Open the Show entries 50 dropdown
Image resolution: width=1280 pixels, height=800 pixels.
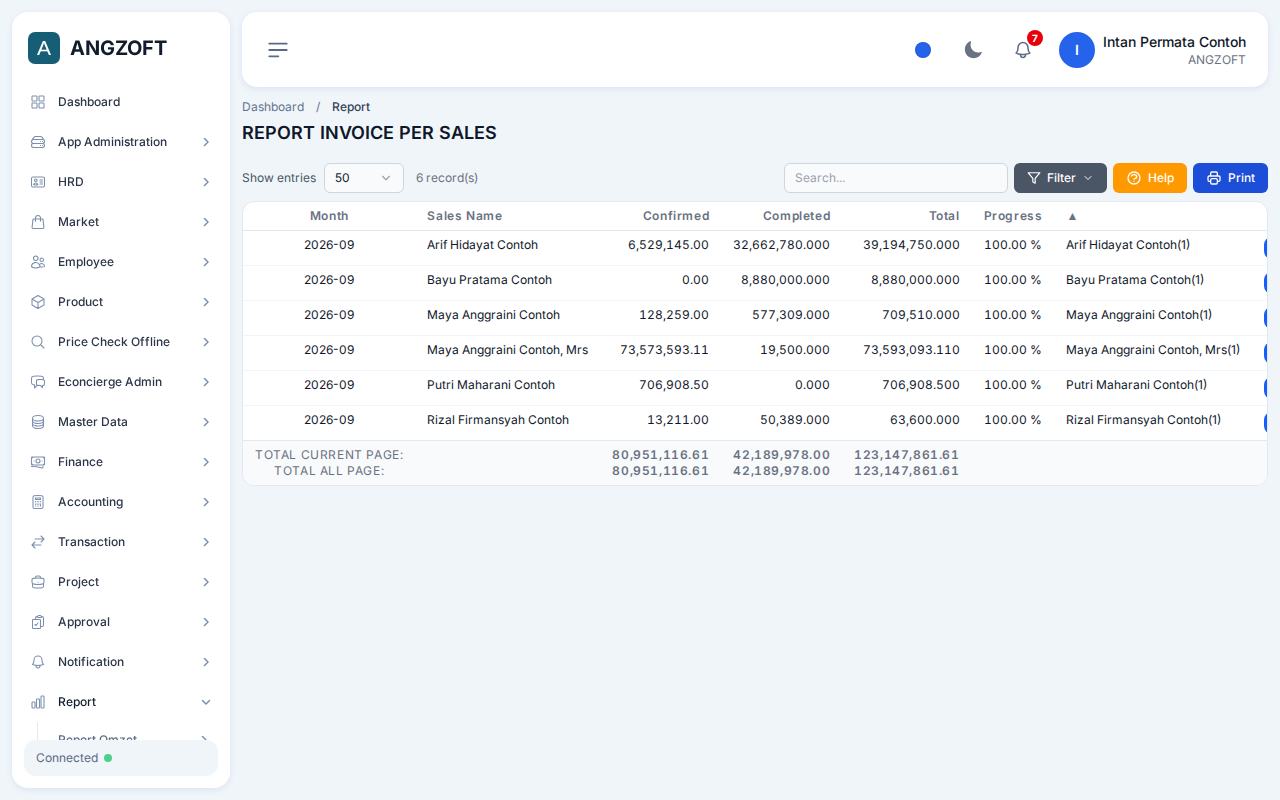tap(364, 178)
